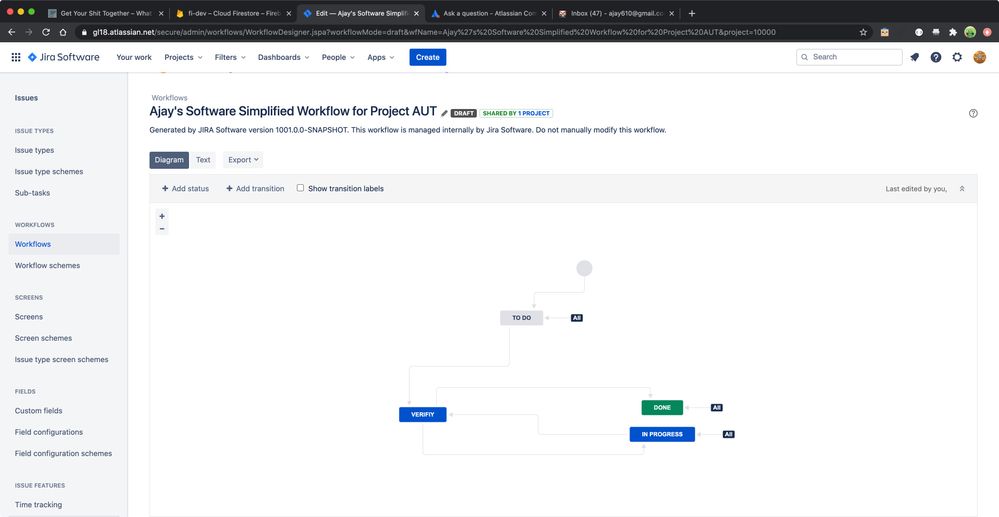Viewport: 999px width, 517px height.
Task: Collapse the workflow toolbar with double chevron
Action: tap(962, 189)
